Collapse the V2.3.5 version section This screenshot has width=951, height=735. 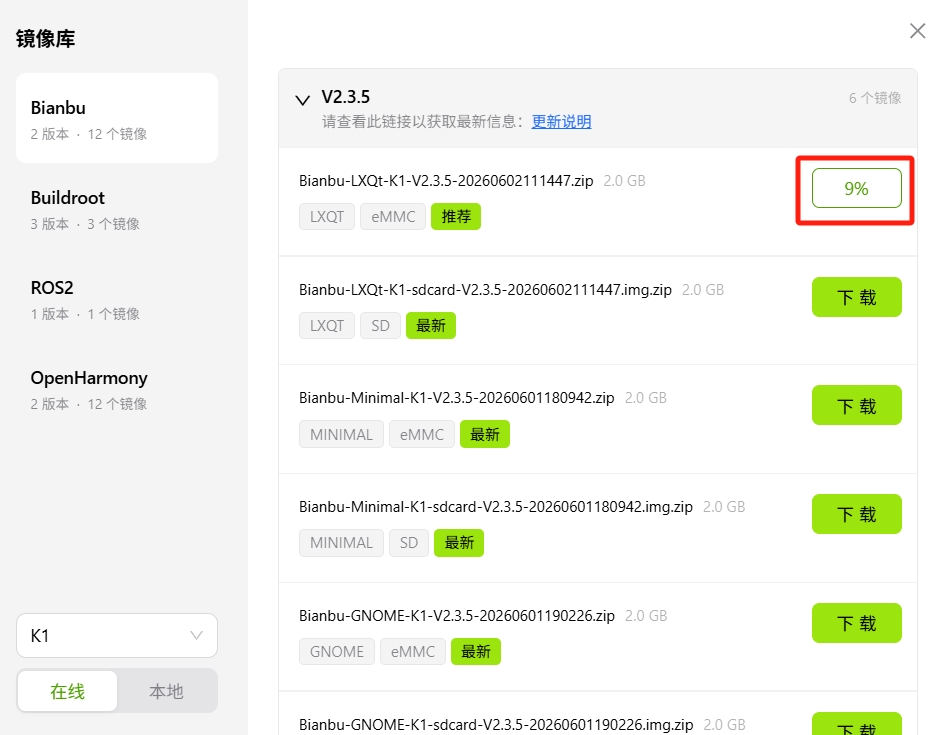[303, 100]
